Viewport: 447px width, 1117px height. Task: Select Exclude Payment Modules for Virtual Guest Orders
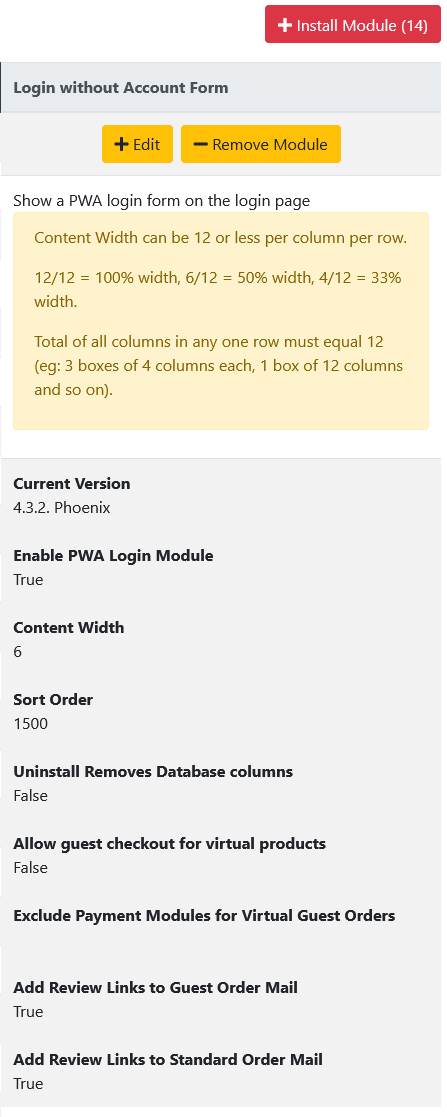(205, 915)
